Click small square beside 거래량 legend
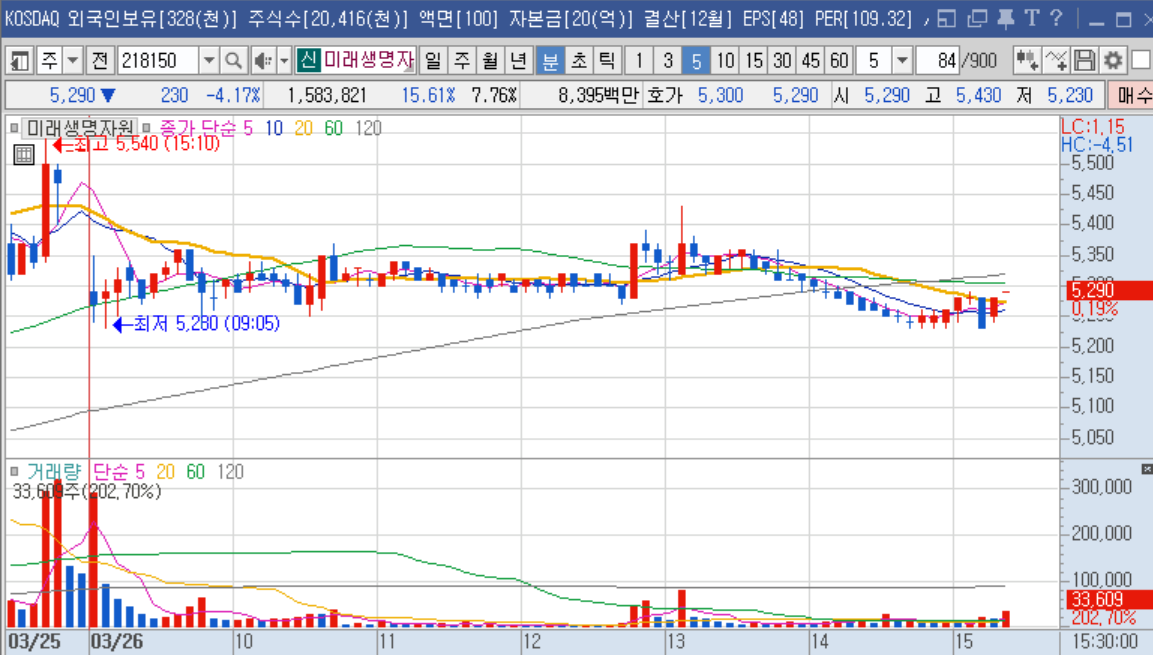This screenshot has width=1153, height=655. pos(14,471)
